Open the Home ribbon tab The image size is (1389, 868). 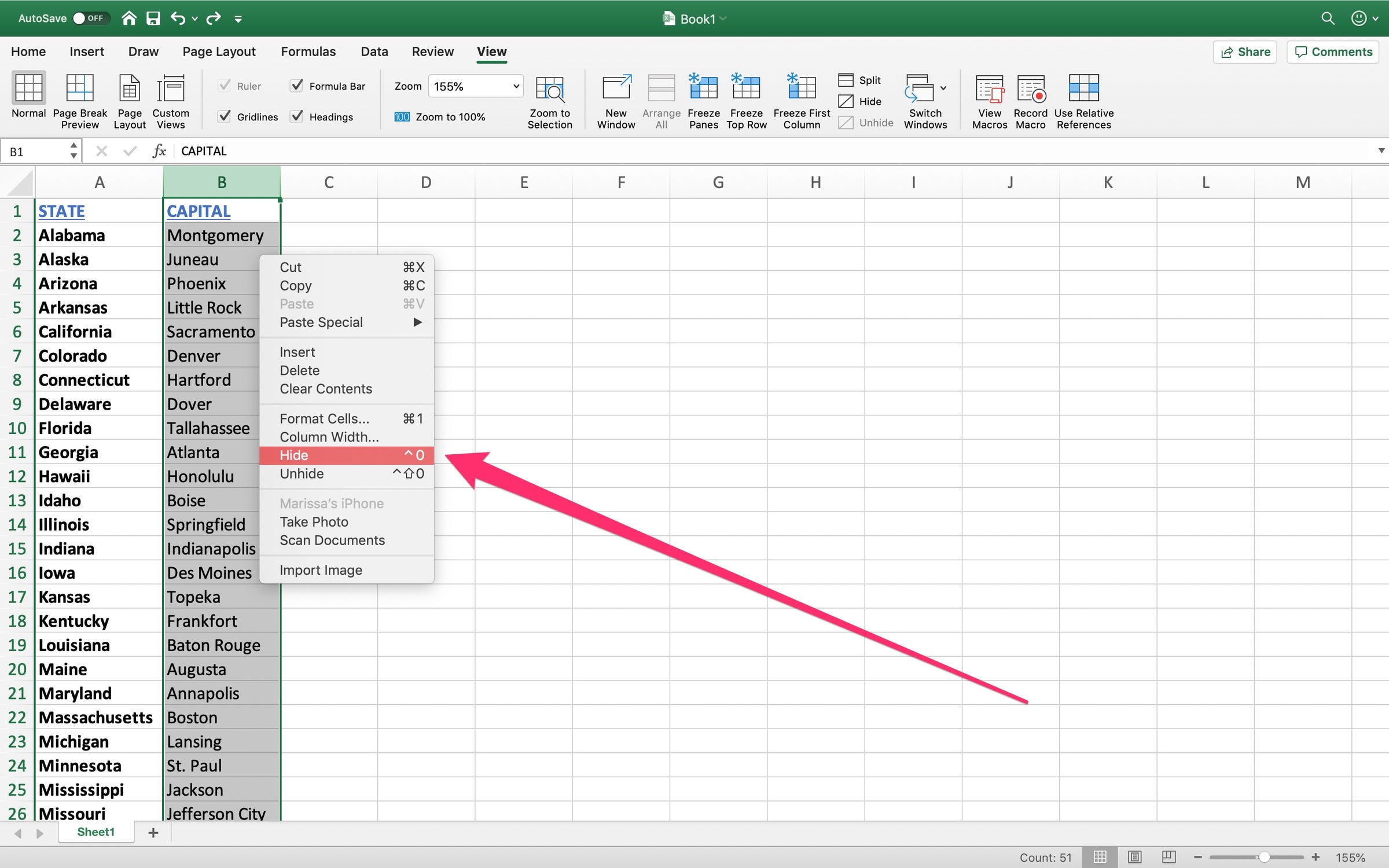(28, 52)
